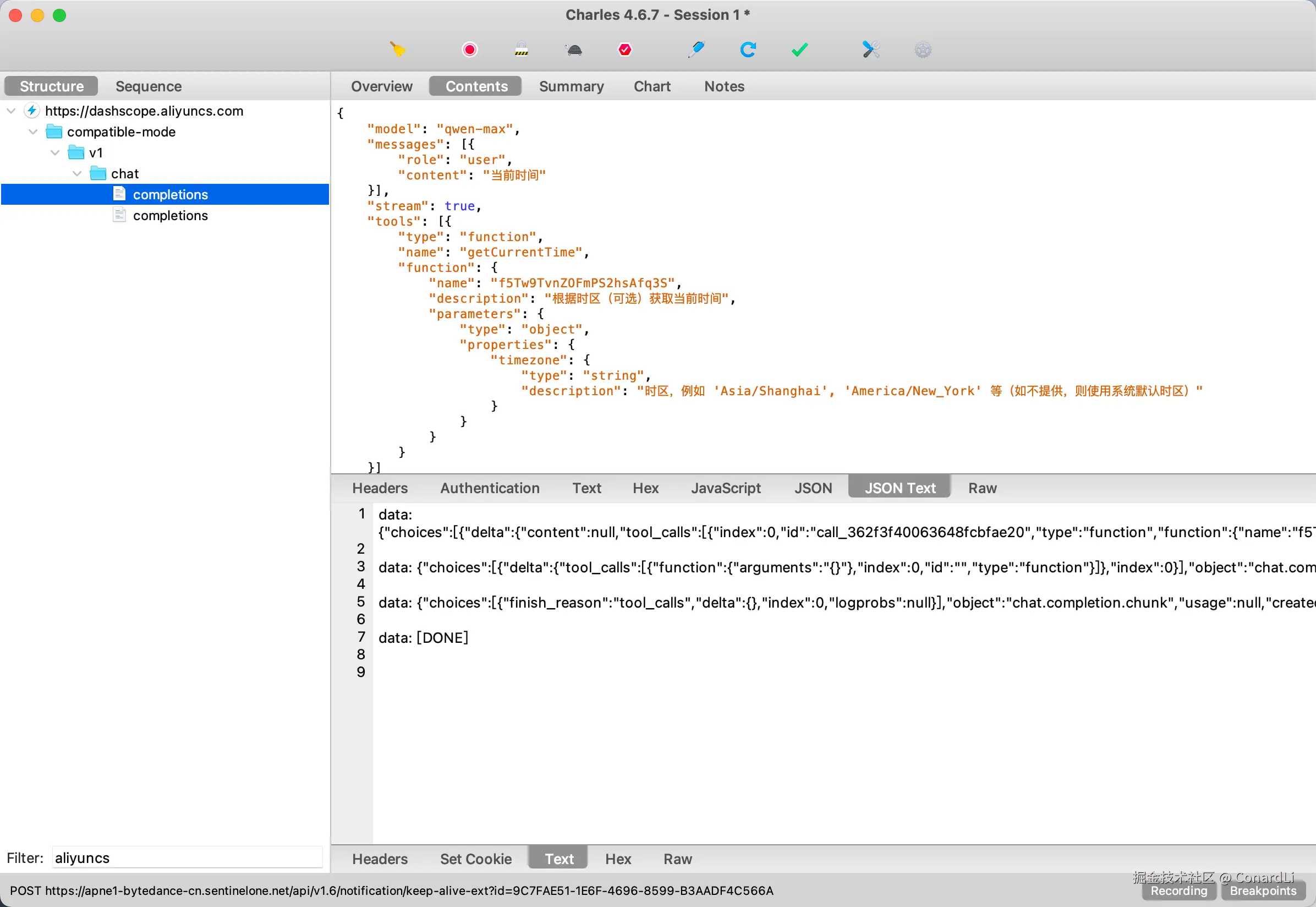Open the Tools wrench icon

pos(871,50)
